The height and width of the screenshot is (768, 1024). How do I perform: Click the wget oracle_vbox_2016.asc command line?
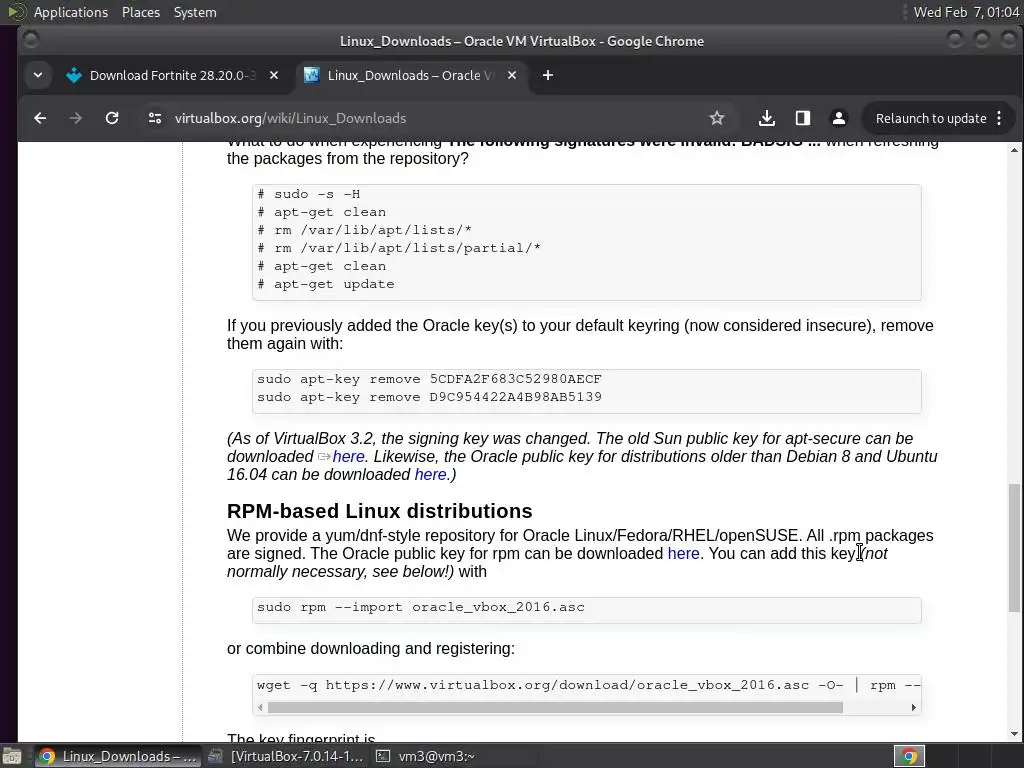click(x=588, y=685)
